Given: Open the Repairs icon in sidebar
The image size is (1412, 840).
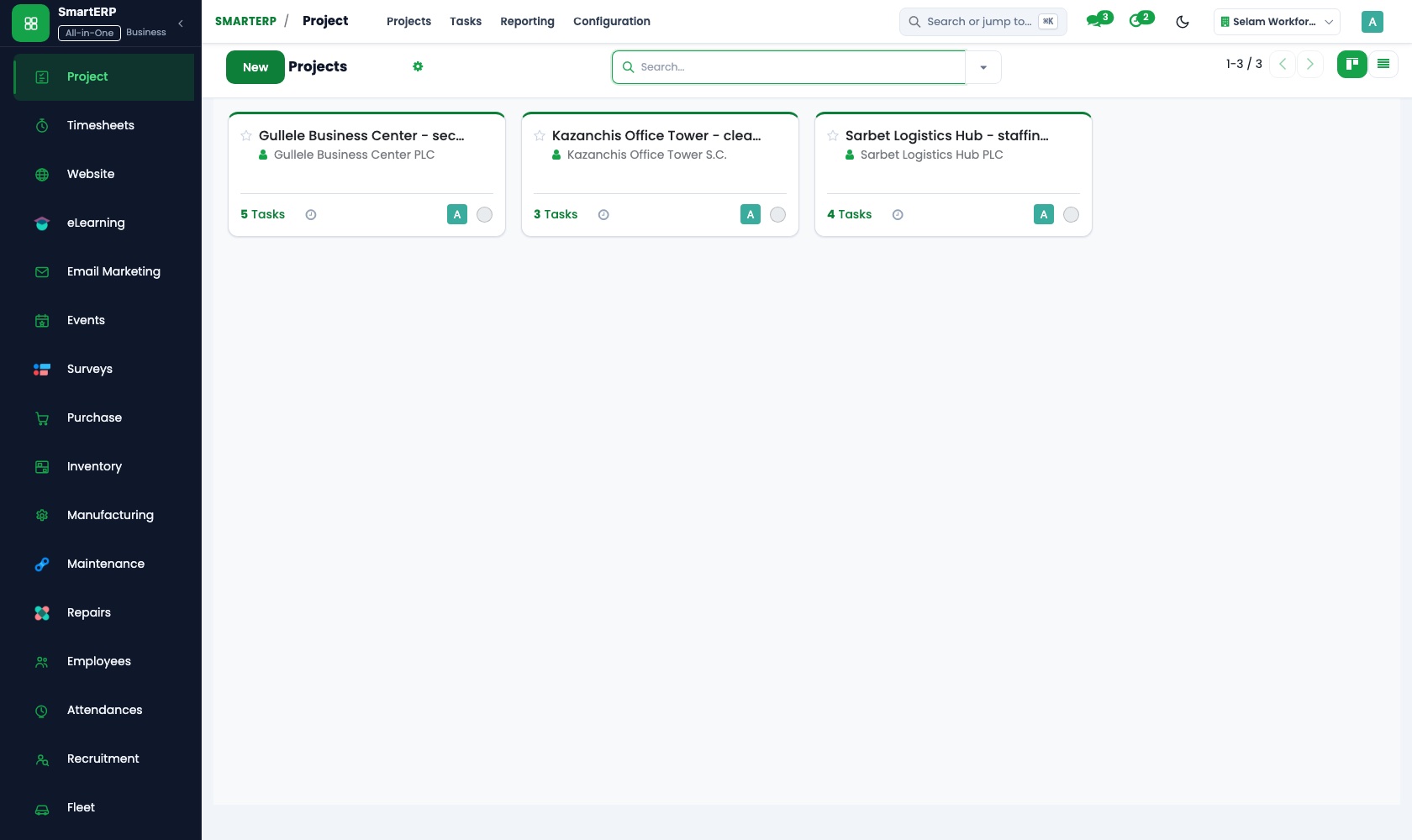Looking at the screenshot, I should coord(42,612).
